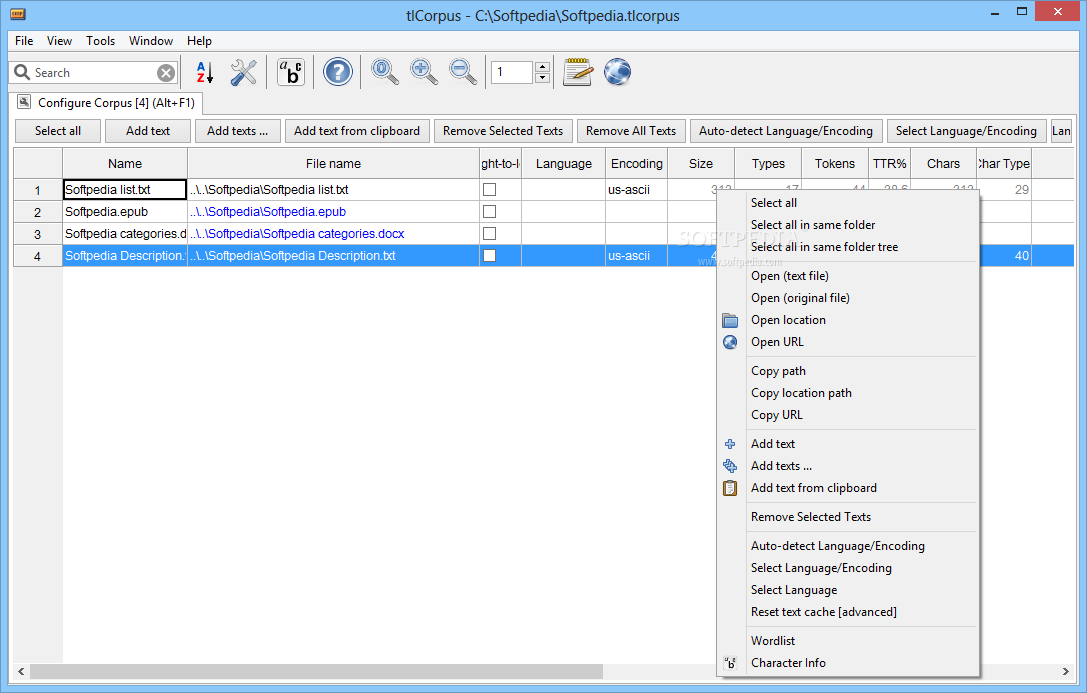Viewport: 1087px width, 693px height.
Task: Toggle right-to-left checkbox for Softpedia.epub
Action: click(x=489, y=211)
